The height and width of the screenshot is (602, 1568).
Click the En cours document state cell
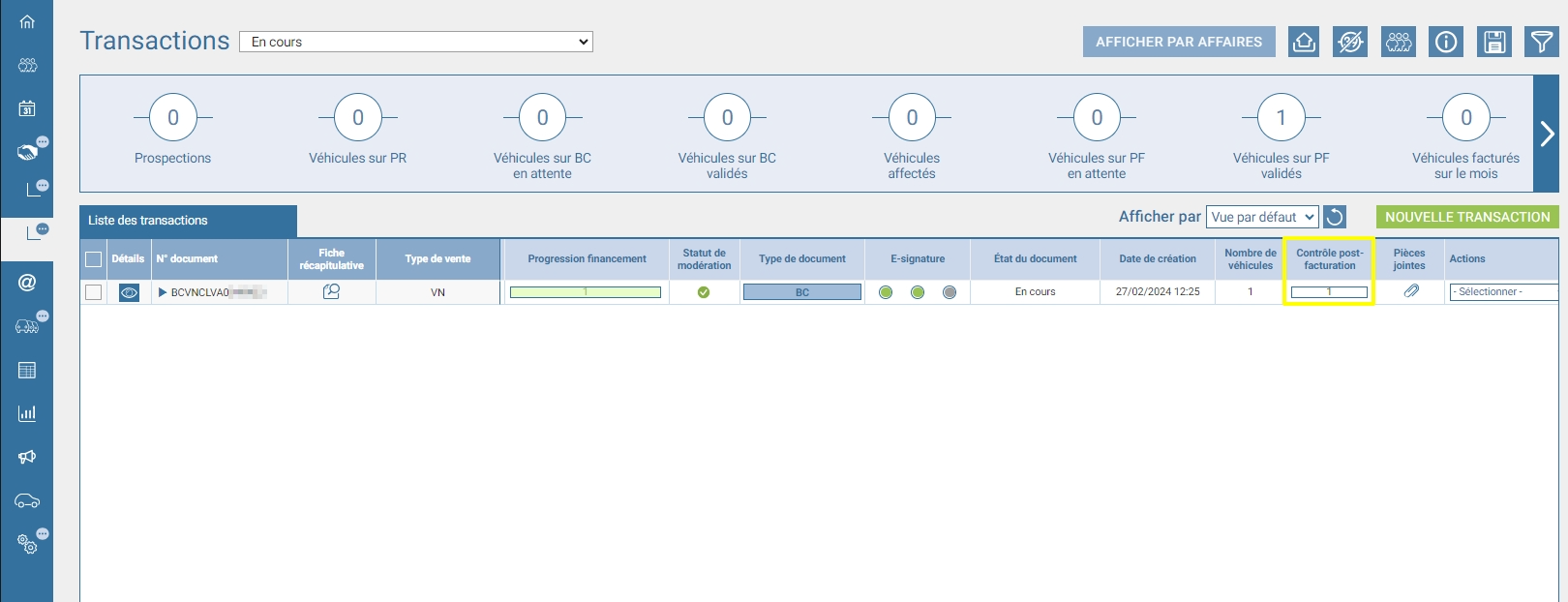click(x=1035, y=291)
